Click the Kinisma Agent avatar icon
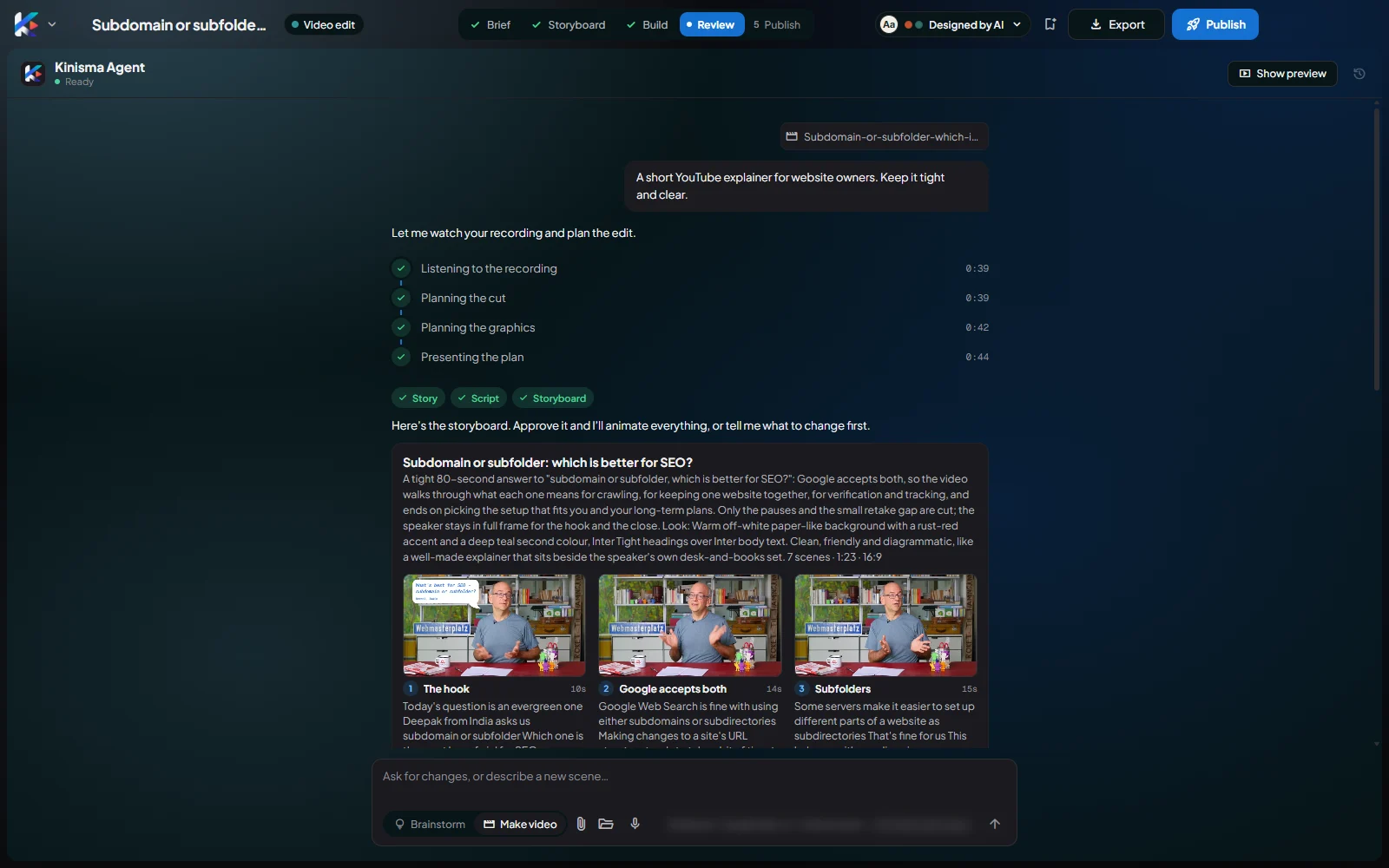The width and height of the screenshot is (1389, 868). pyautogui.click(x=33, y=74)
